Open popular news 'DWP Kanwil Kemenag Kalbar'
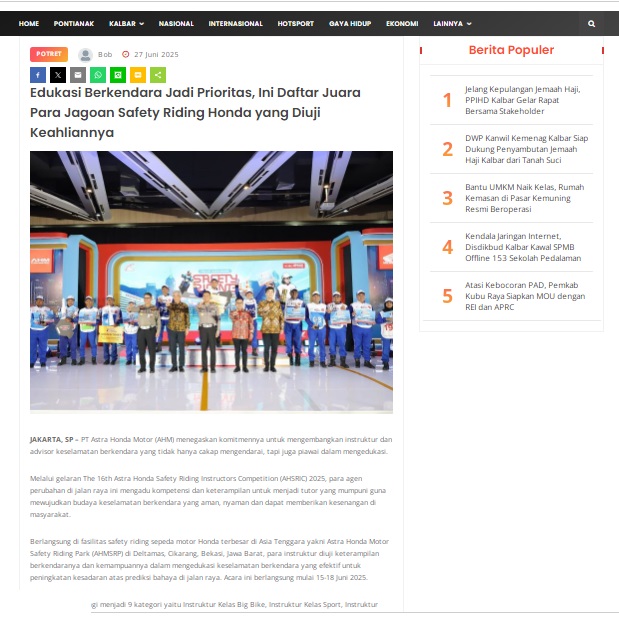619x617 pixels. click(527, 149)
